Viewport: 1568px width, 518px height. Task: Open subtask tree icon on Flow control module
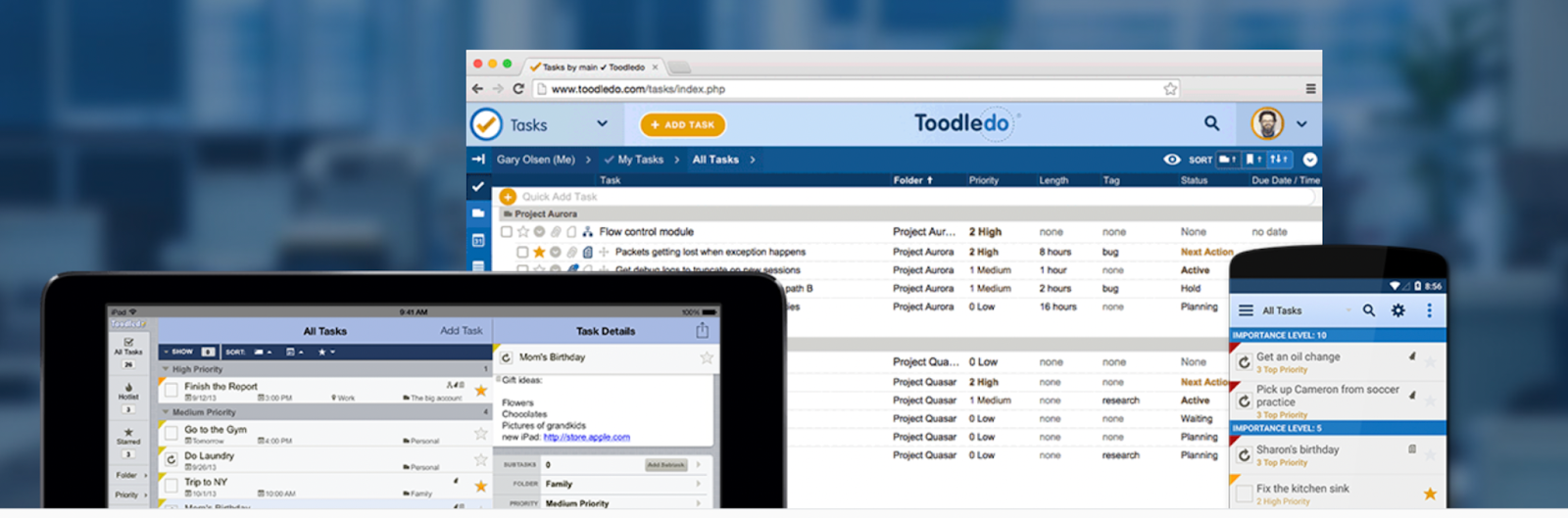587,232
